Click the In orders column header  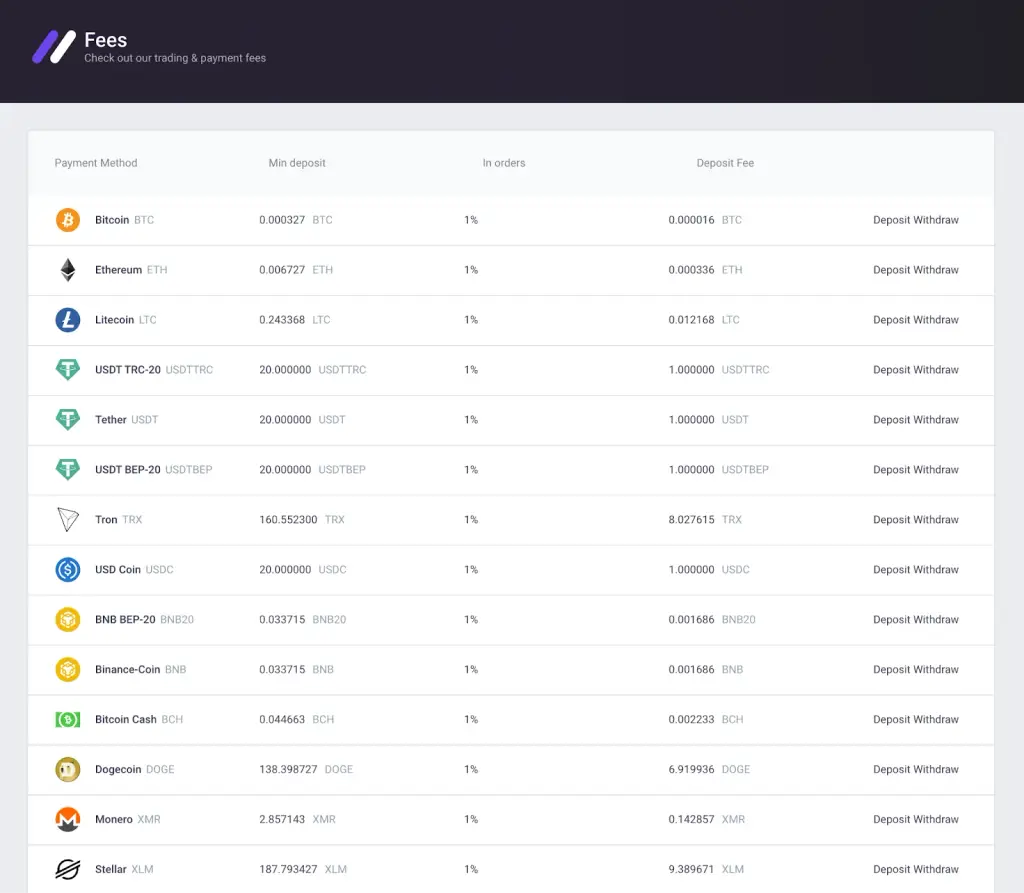[504, 163]
